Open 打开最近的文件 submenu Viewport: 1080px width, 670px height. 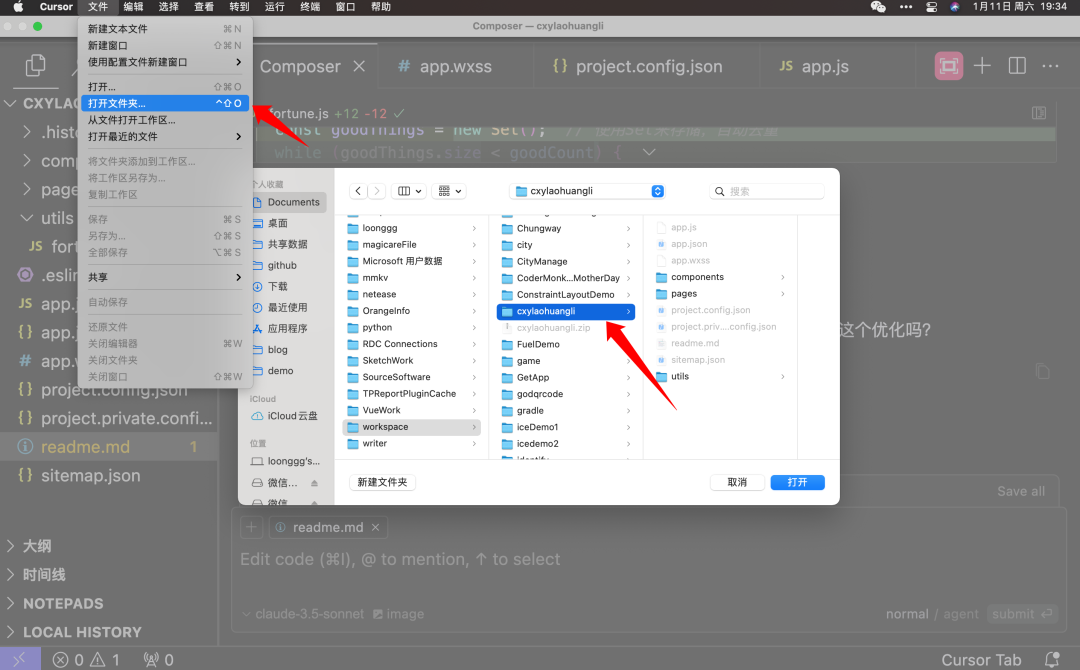[x=165, y=136]
